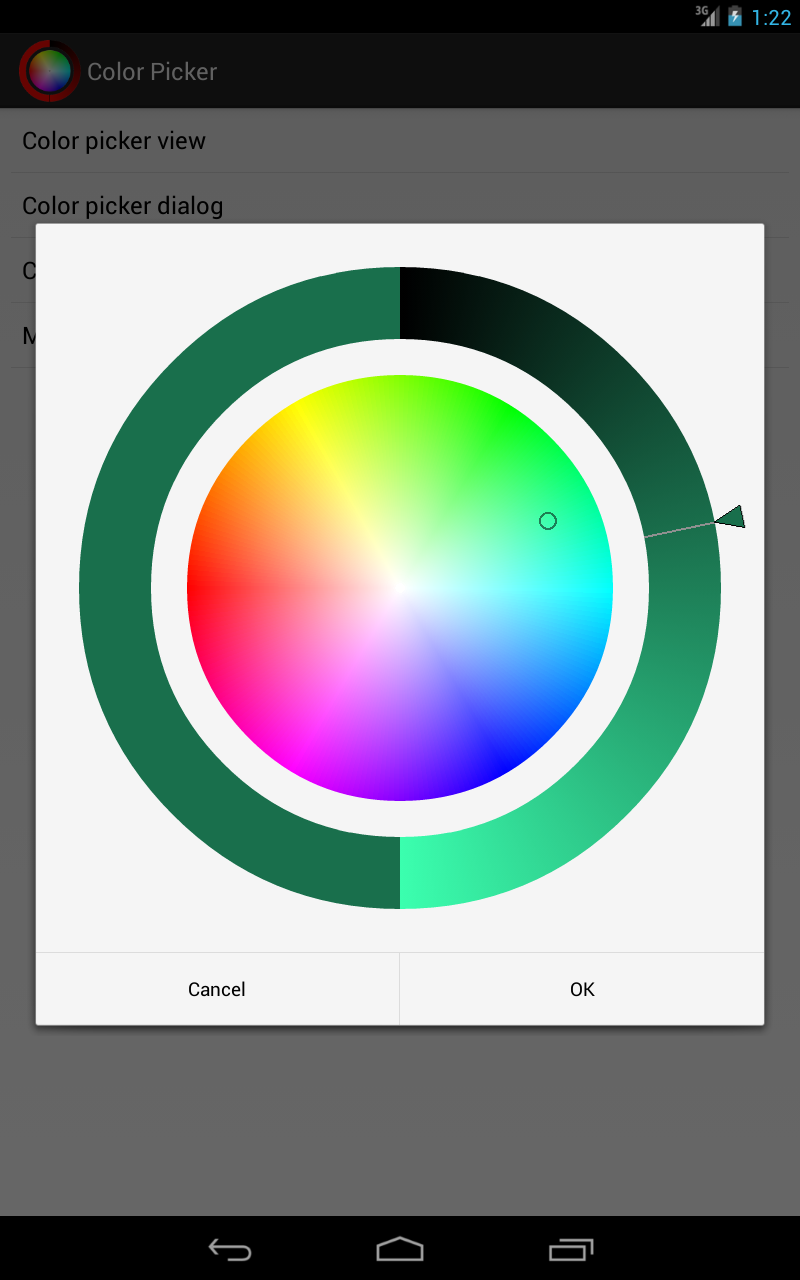Tap the back navigation arrow
Image resolution: width=800 pixels, height=1280 pixels.
[229, 1249]
